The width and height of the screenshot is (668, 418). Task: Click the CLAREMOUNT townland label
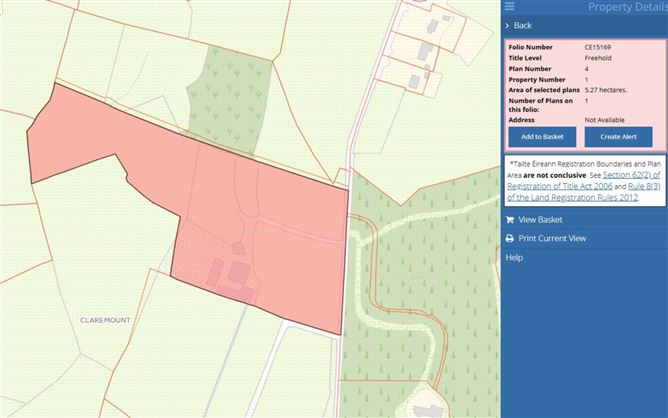[x=105, y=320]
